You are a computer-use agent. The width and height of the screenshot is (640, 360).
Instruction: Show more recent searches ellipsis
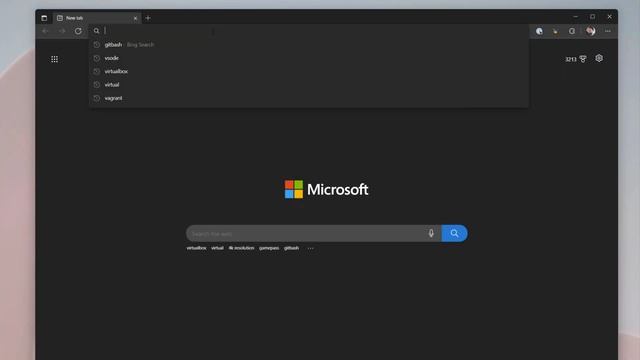[x=311, y=248]
